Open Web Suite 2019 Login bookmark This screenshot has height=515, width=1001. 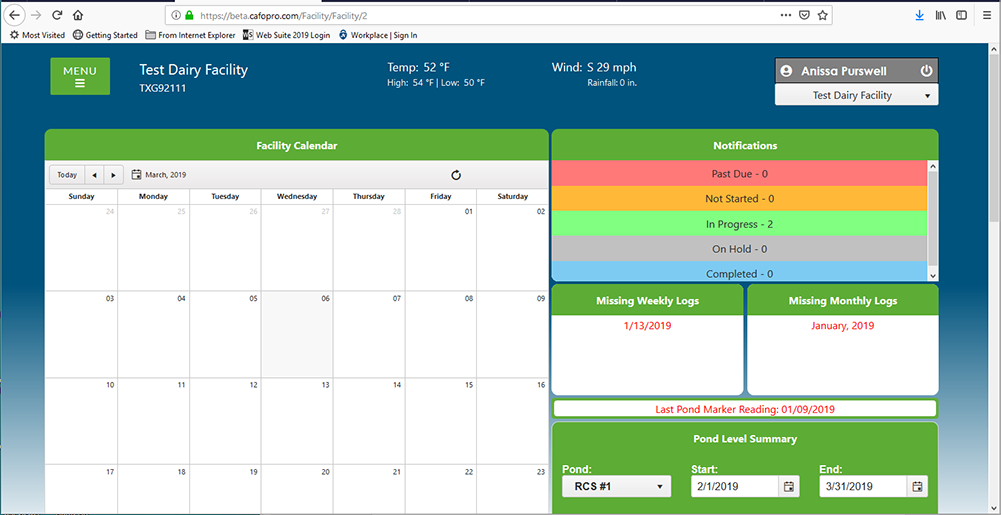pos(287,35)
